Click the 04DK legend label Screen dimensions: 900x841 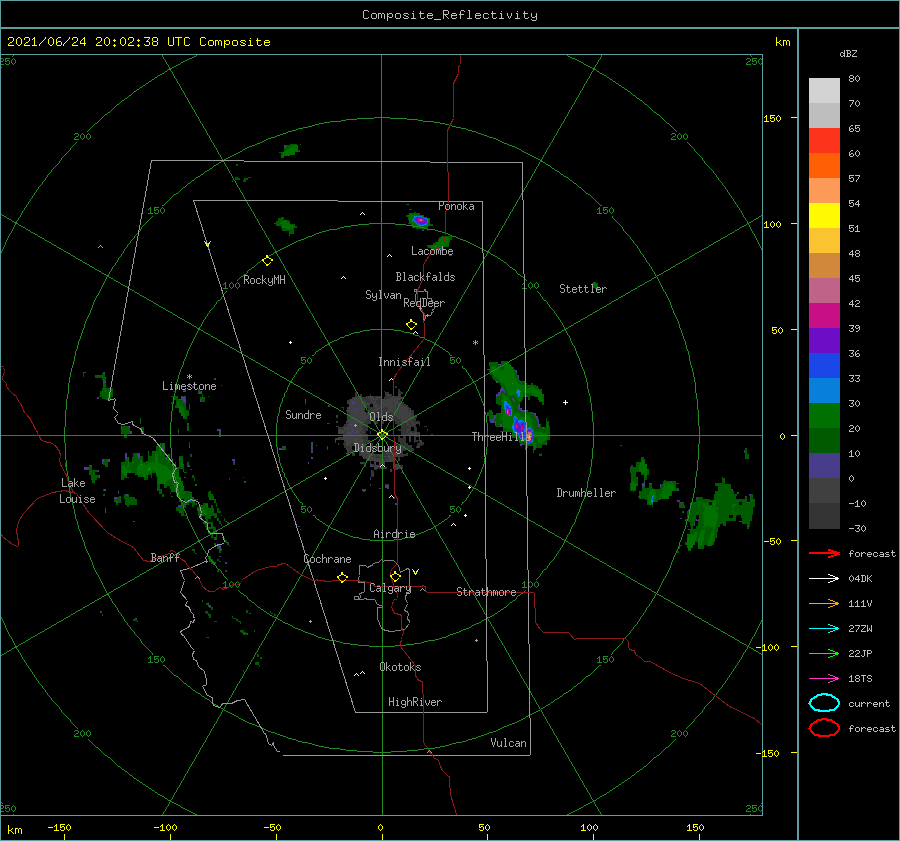pyautogui.click(x=860, y=579)
